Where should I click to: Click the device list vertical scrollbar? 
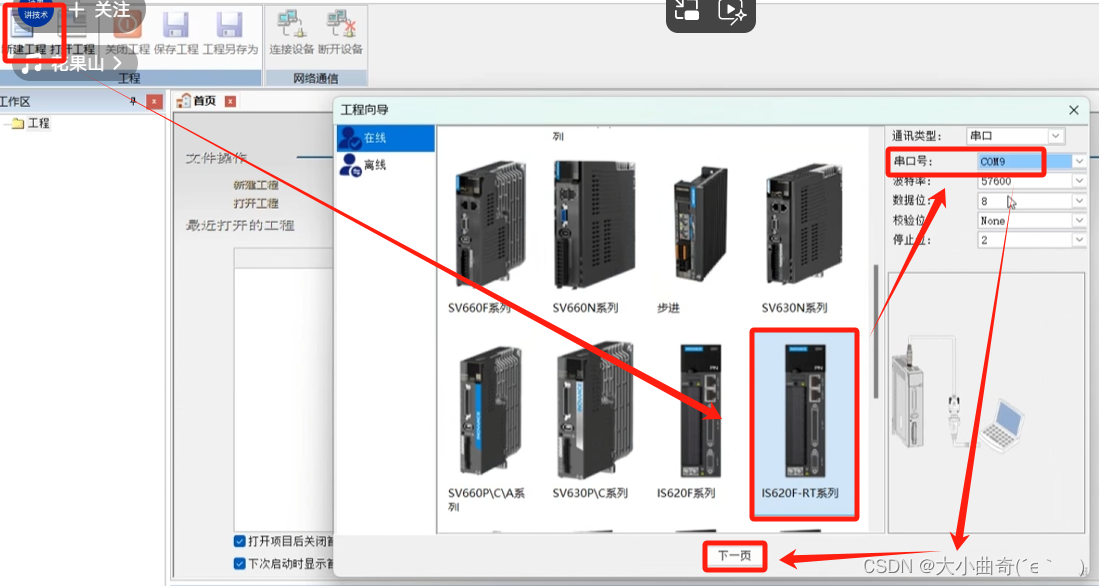tap(875, 332)
